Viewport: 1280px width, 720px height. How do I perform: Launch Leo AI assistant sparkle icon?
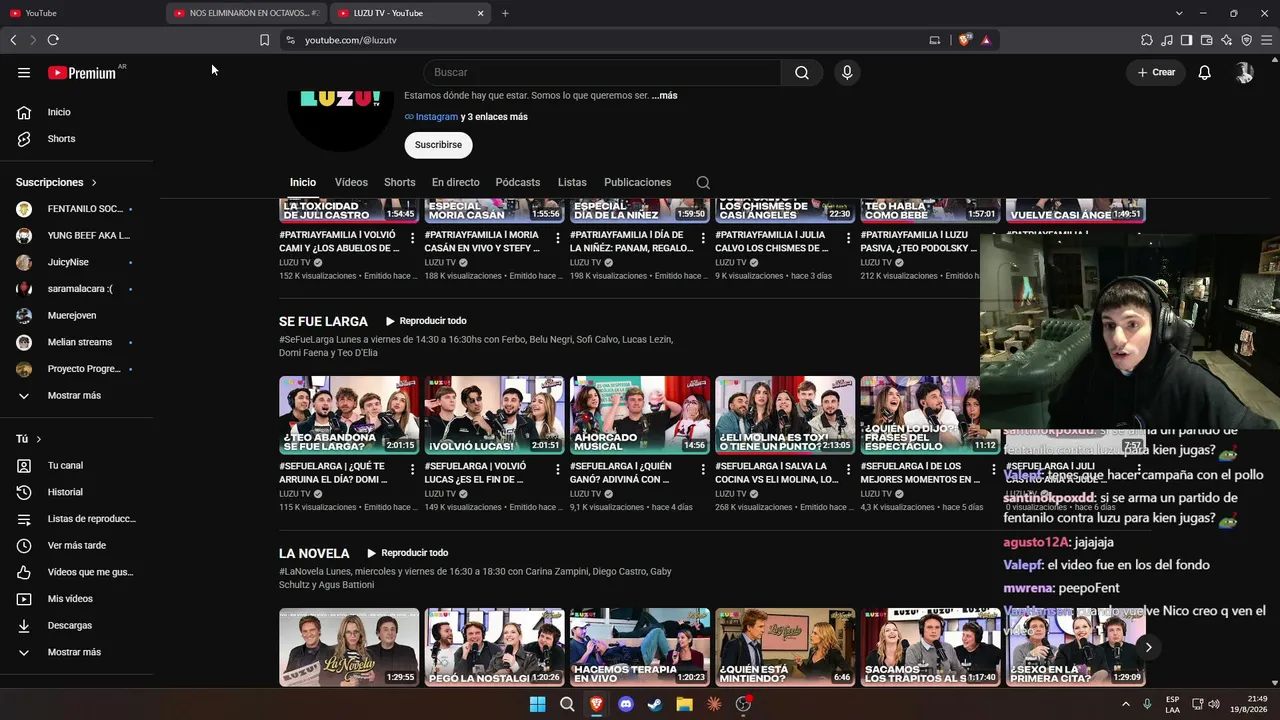click(x=1227, y=40)
